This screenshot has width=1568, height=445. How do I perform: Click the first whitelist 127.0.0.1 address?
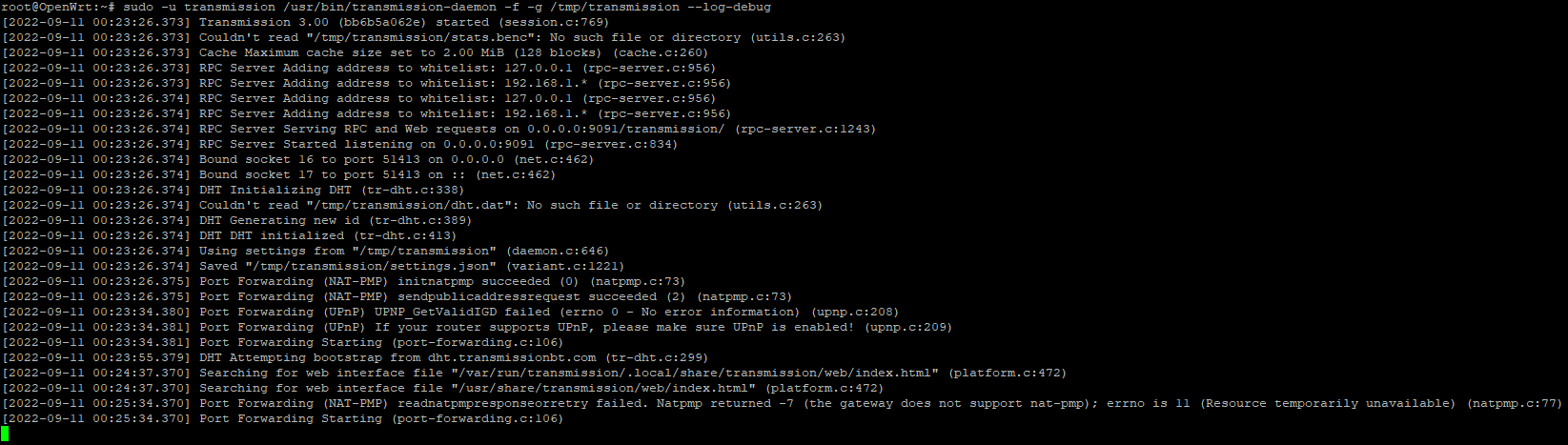(539, 68)
